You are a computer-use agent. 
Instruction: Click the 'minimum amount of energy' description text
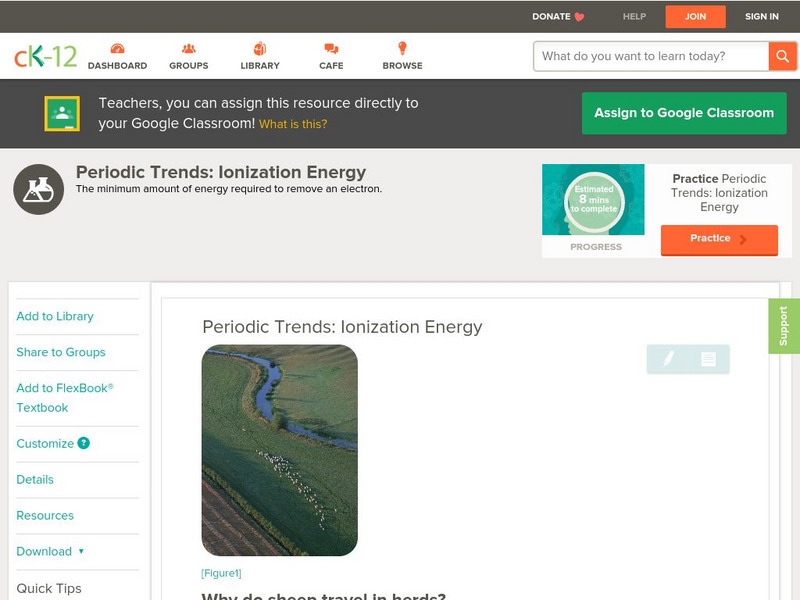[229, 189]
